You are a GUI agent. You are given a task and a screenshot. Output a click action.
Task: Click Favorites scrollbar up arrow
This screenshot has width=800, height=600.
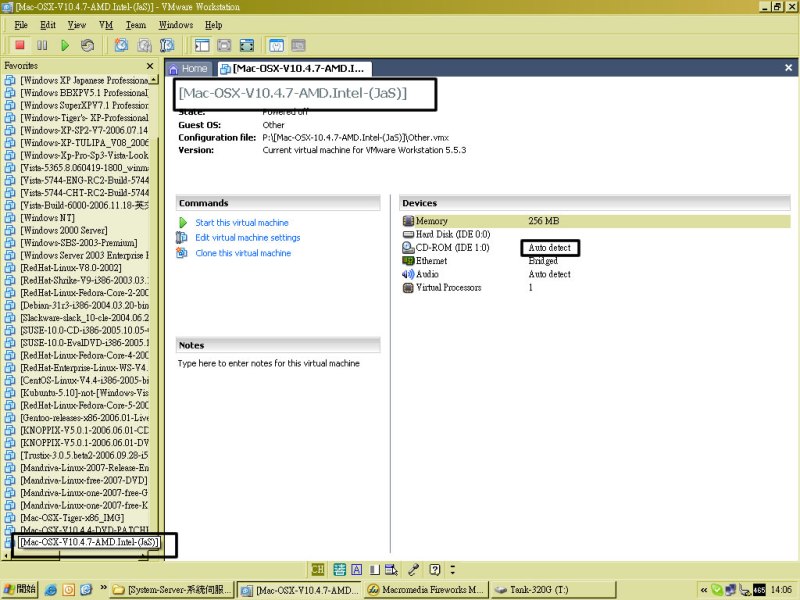(x=154, y=80)
